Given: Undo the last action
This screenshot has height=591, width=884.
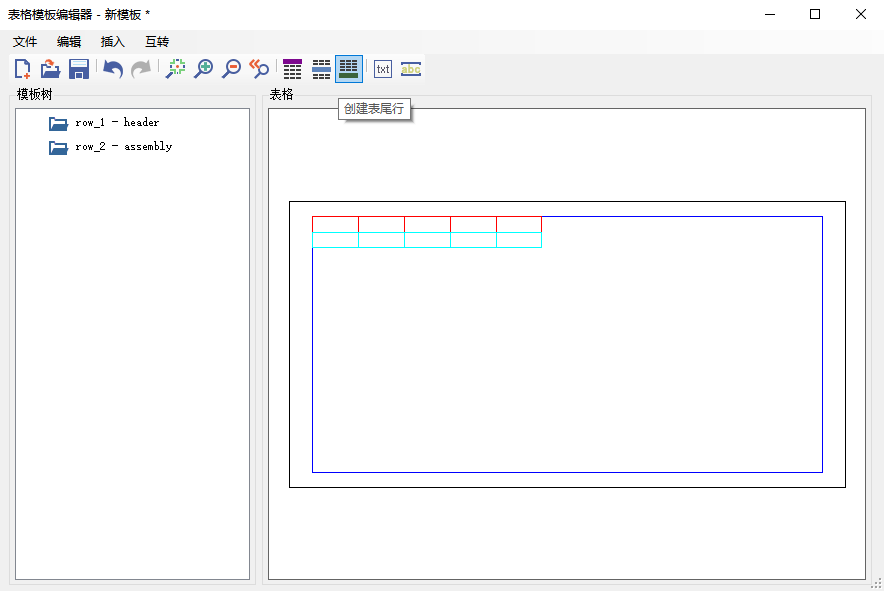Looking at the screenshot, I should (113, 69).
